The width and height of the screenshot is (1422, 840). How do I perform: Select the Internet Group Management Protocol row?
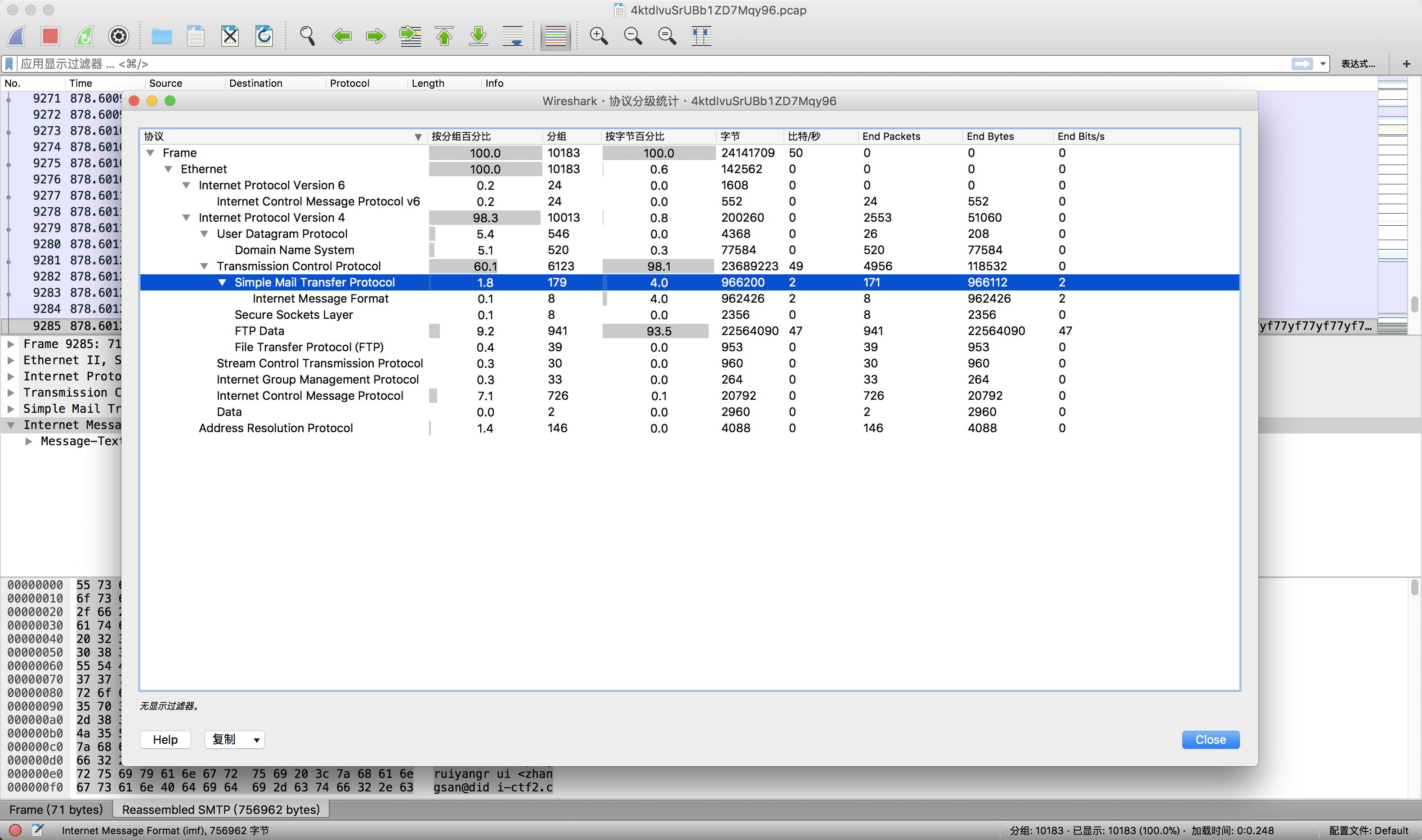coord(689,380)
